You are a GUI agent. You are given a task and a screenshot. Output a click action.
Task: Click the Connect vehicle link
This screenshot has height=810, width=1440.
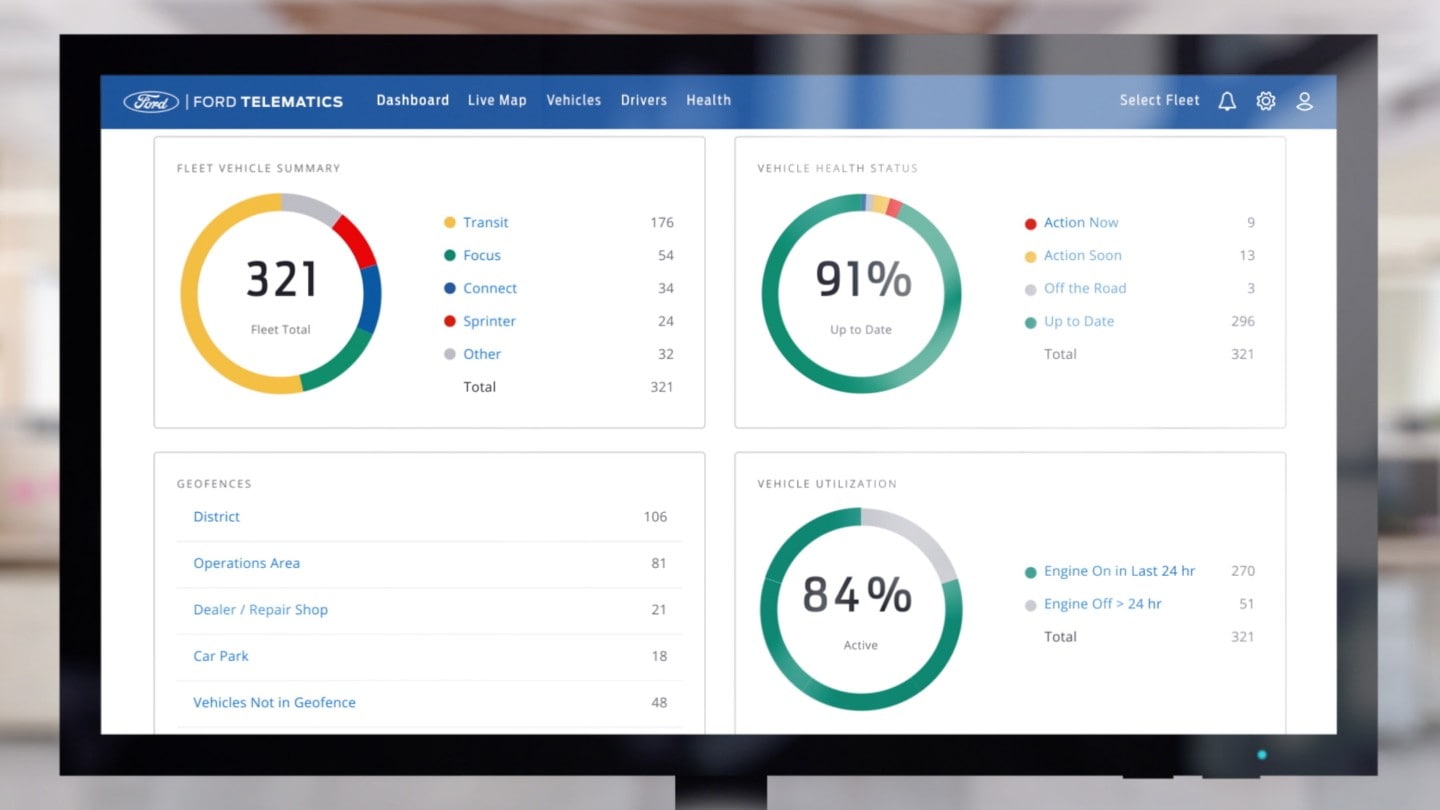490,288
